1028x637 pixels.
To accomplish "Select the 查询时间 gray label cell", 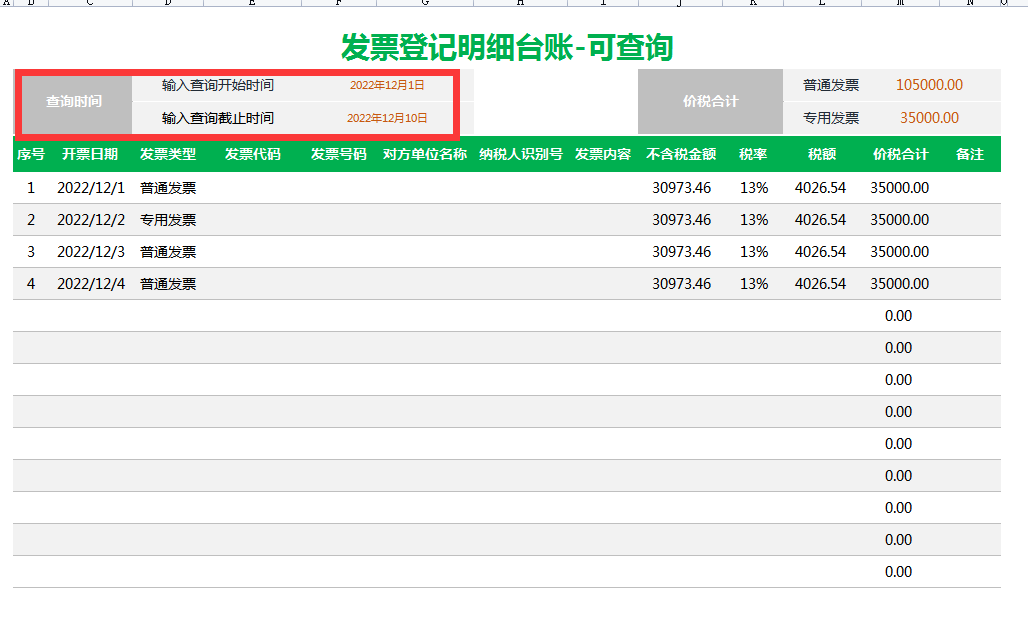I will point(73,102).
